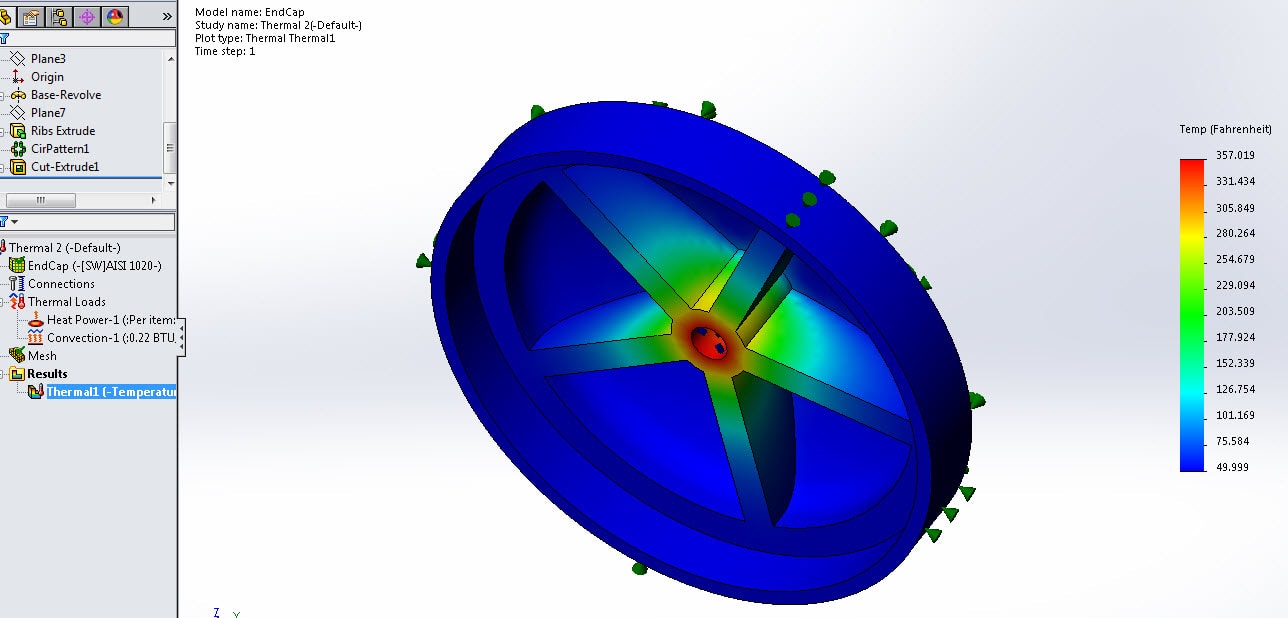Select the EndCap AISI 1020 label
The width and height of the screenshot is (1288, 618).
click(x=95, y=266)
